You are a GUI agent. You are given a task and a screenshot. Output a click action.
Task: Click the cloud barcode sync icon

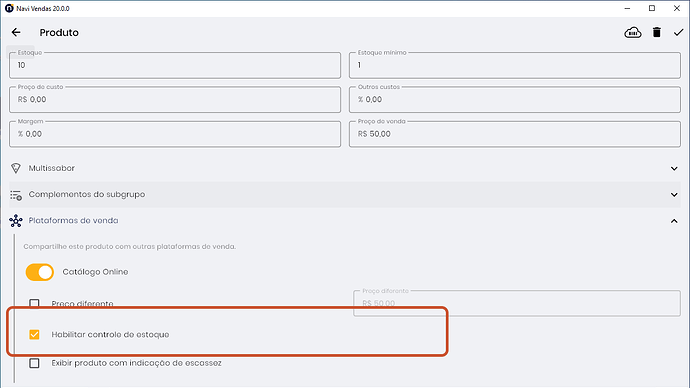(633, 33)
